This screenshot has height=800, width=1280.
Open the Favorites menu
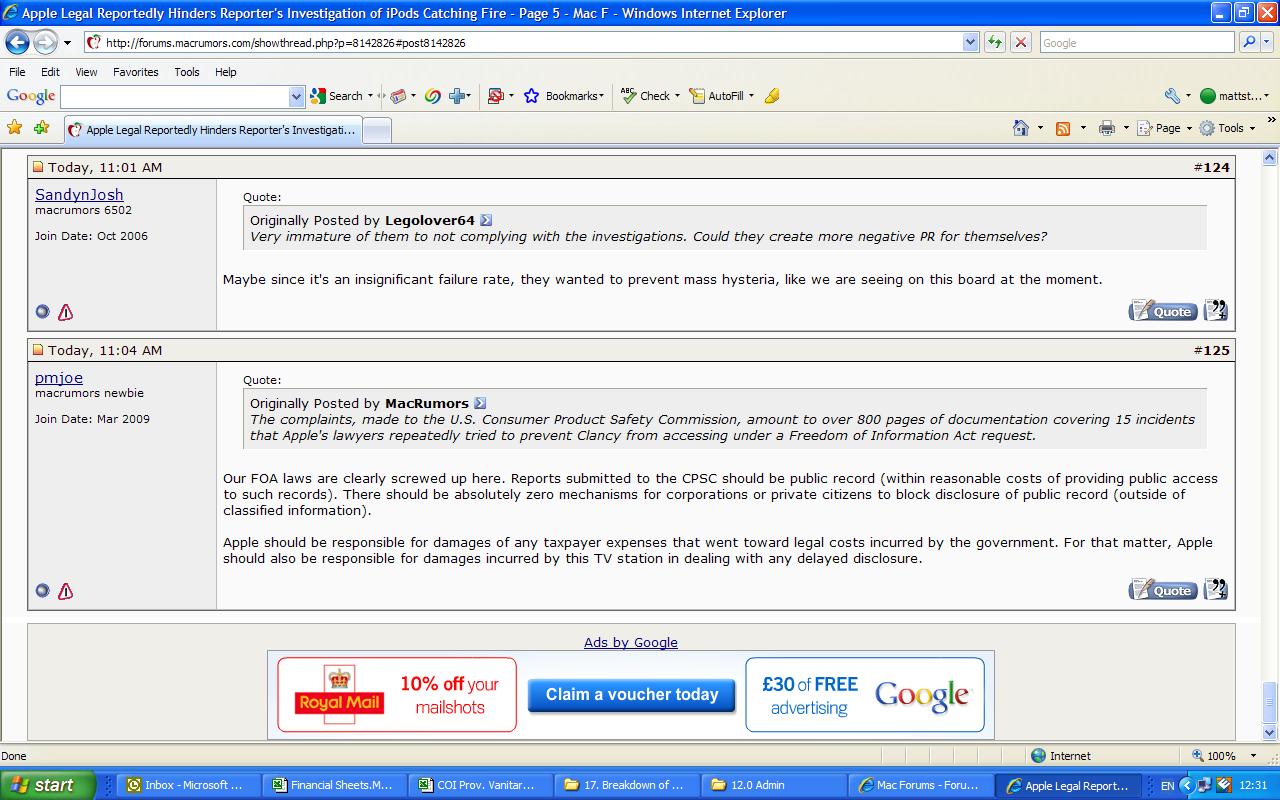[136, 72]
